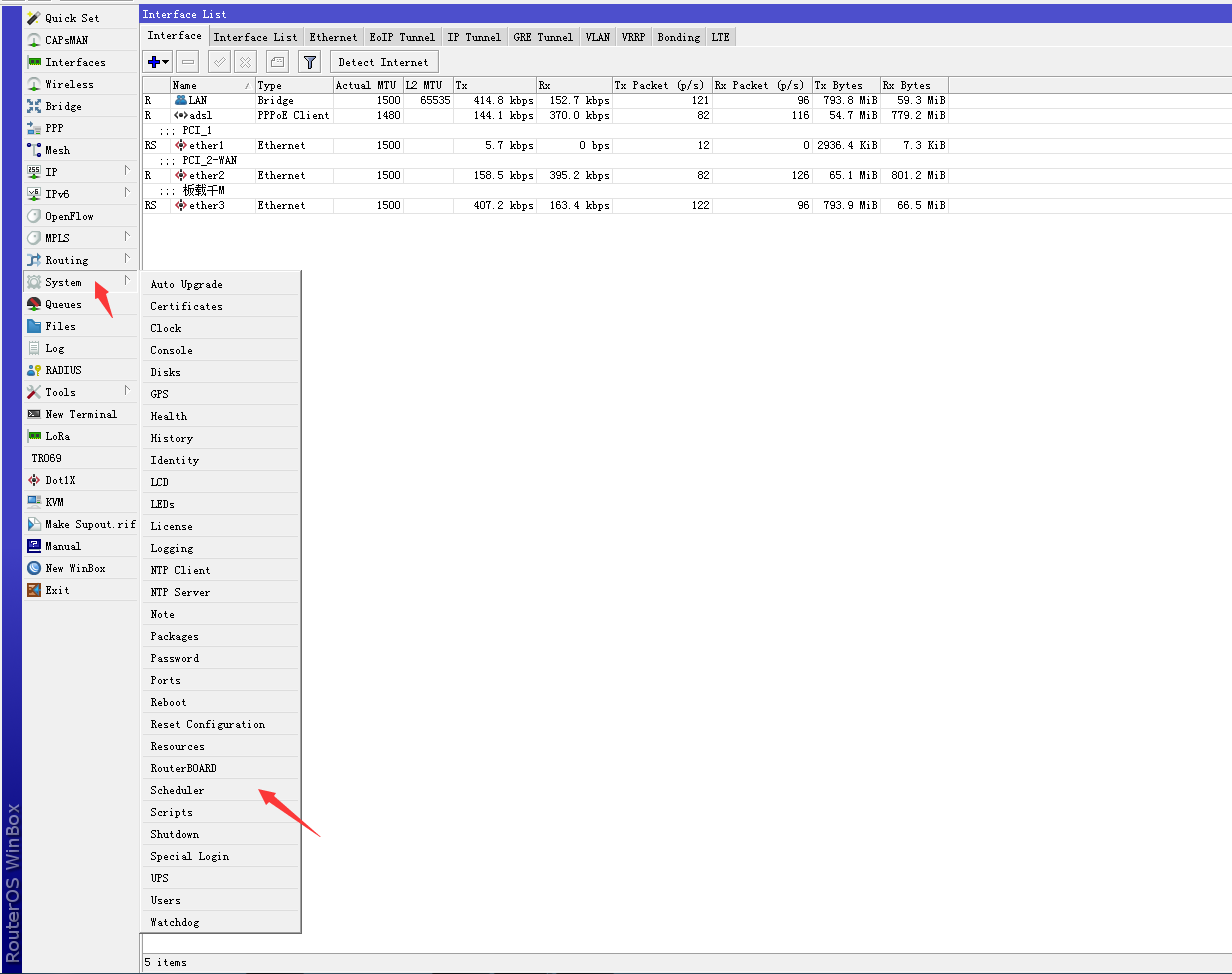Viewport: 1232px width, 974px height.
Task: Click Exit in the sidebar
Action: pyautogui.click(x=80, y=590)
